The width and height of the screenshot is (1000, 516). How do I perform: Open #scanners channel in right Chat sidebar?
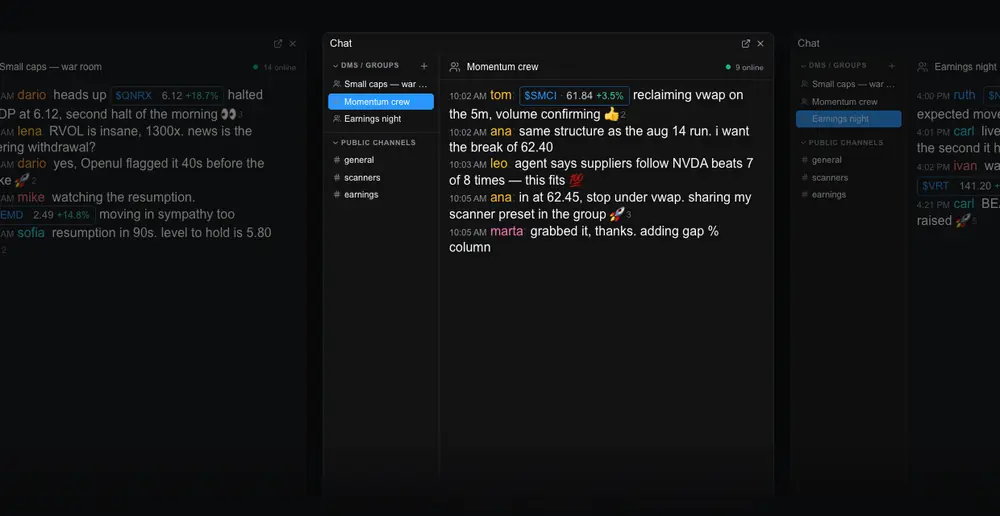point(849,177)
